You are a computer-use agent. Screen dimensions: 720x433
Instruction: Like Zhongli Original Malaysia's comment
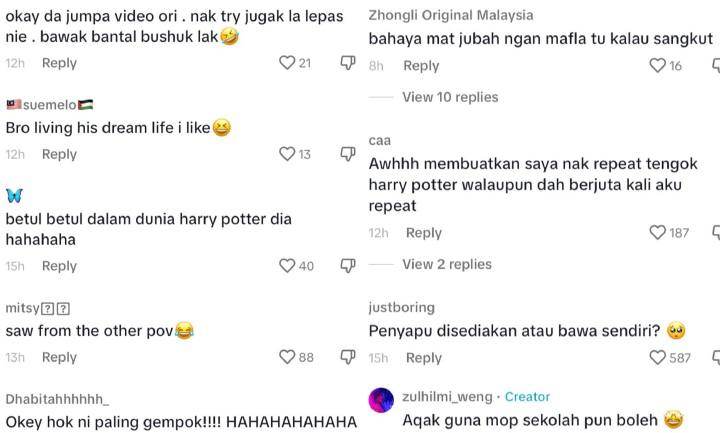(657, 66)
